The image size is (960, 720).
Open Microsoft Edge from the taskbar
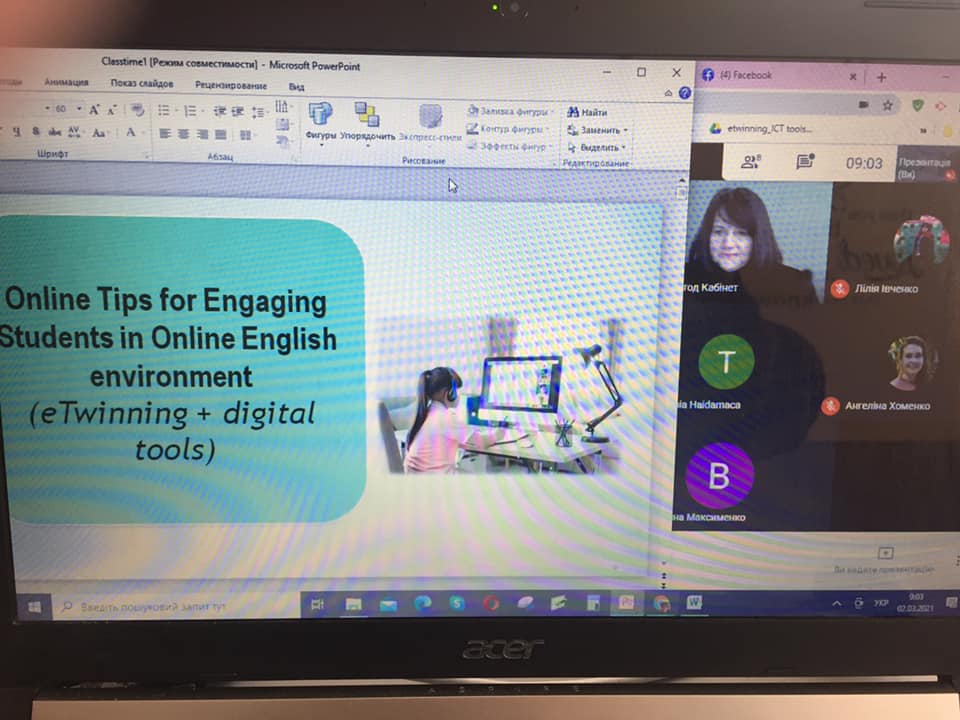[x=422, y=604]
